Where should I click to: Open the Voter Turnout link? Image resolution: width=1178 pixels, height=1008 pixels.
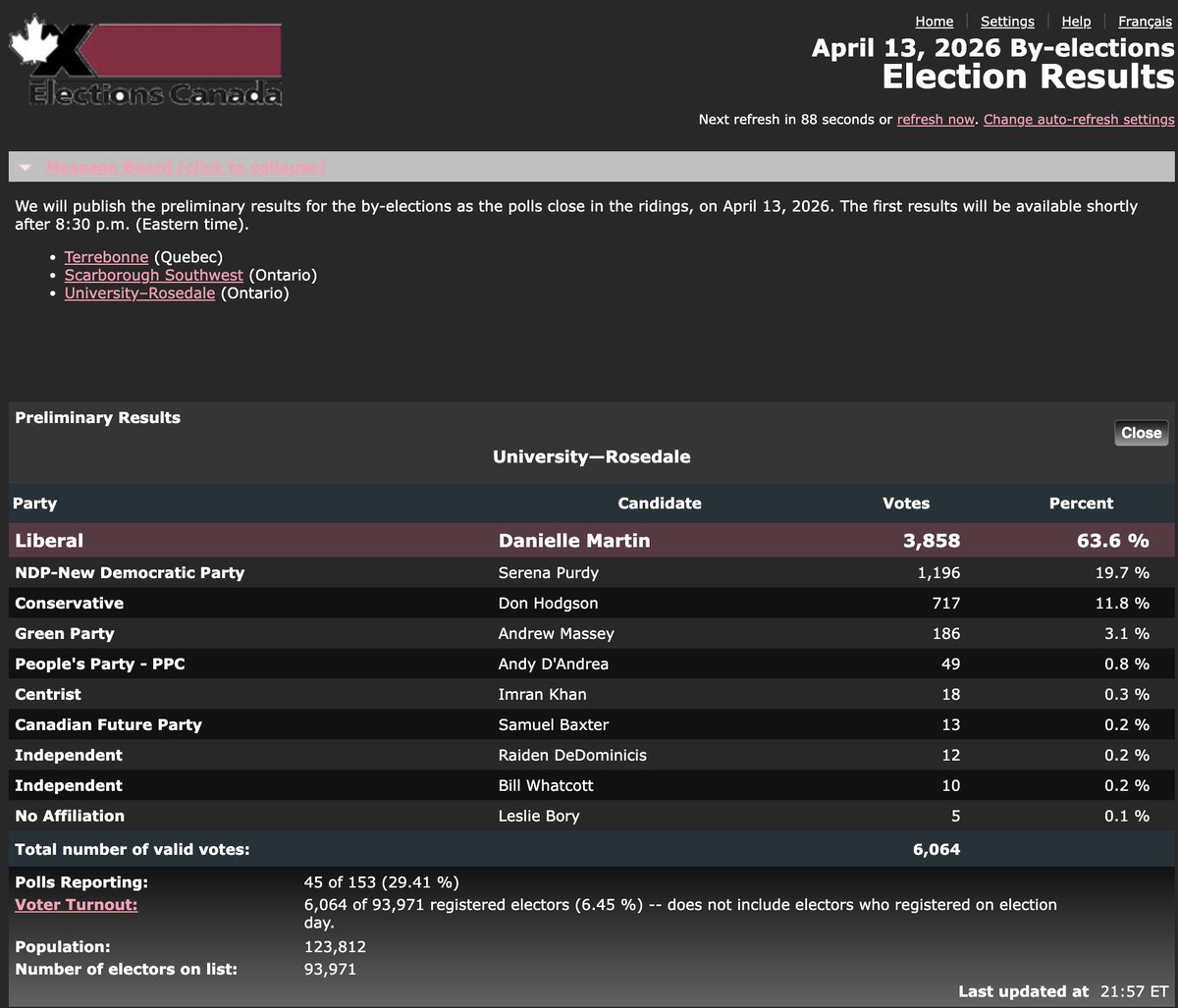(76, 905)
